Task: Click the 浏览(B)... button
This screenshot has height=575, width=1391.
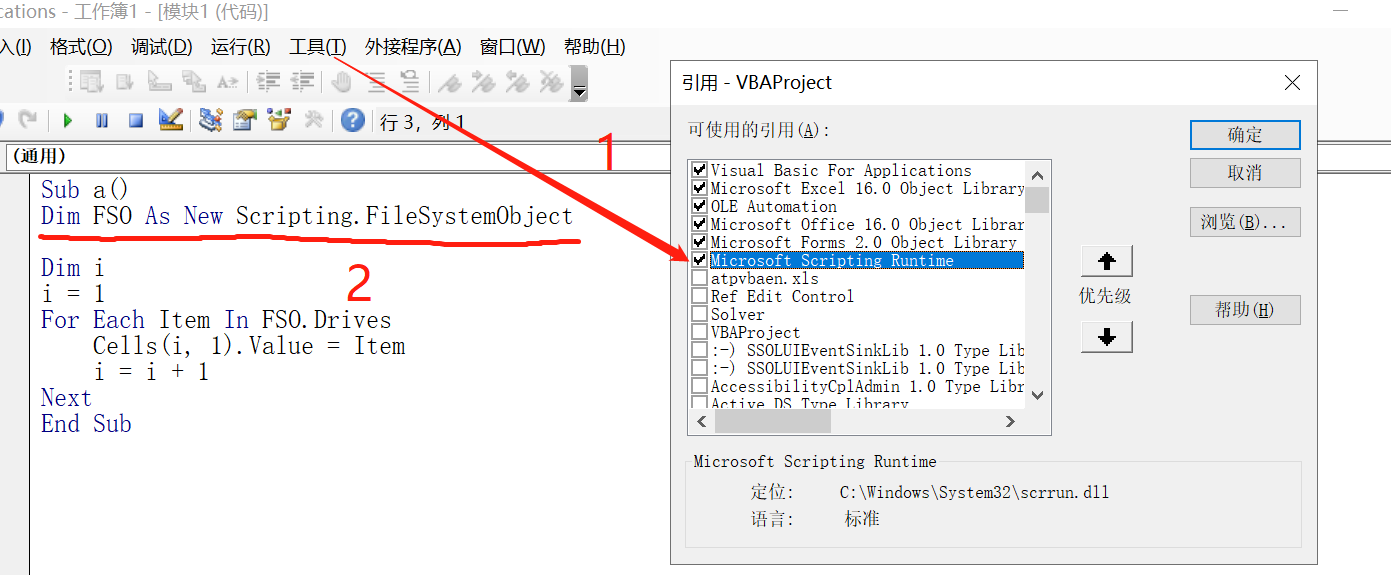Action: click(1245, 222)
